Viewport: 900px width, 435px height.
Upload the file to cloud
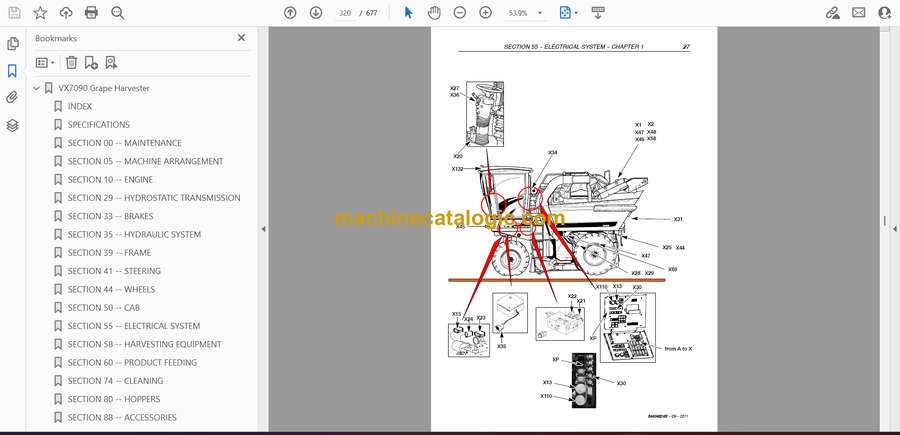pyautogui.click(x=66, y=13)
